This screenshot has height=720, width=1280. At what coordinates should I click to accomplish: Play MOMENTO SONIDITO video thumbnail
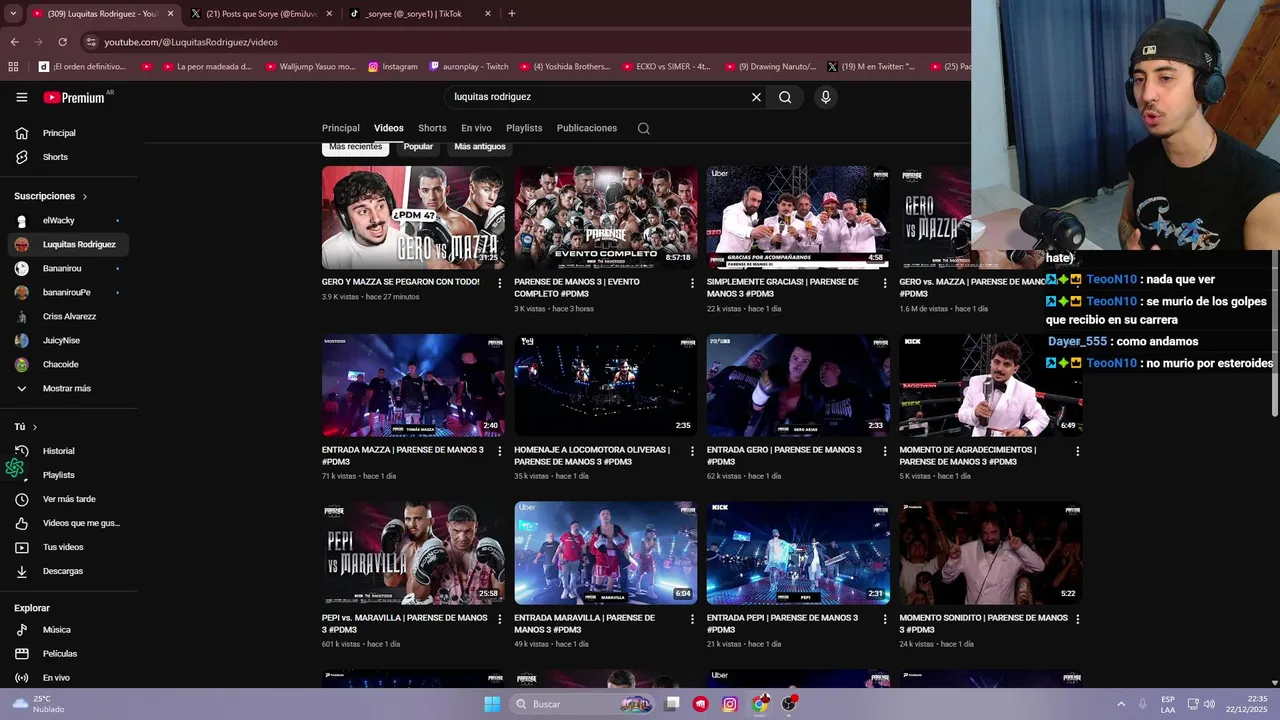pyautogui.click(x=990, y=553)
